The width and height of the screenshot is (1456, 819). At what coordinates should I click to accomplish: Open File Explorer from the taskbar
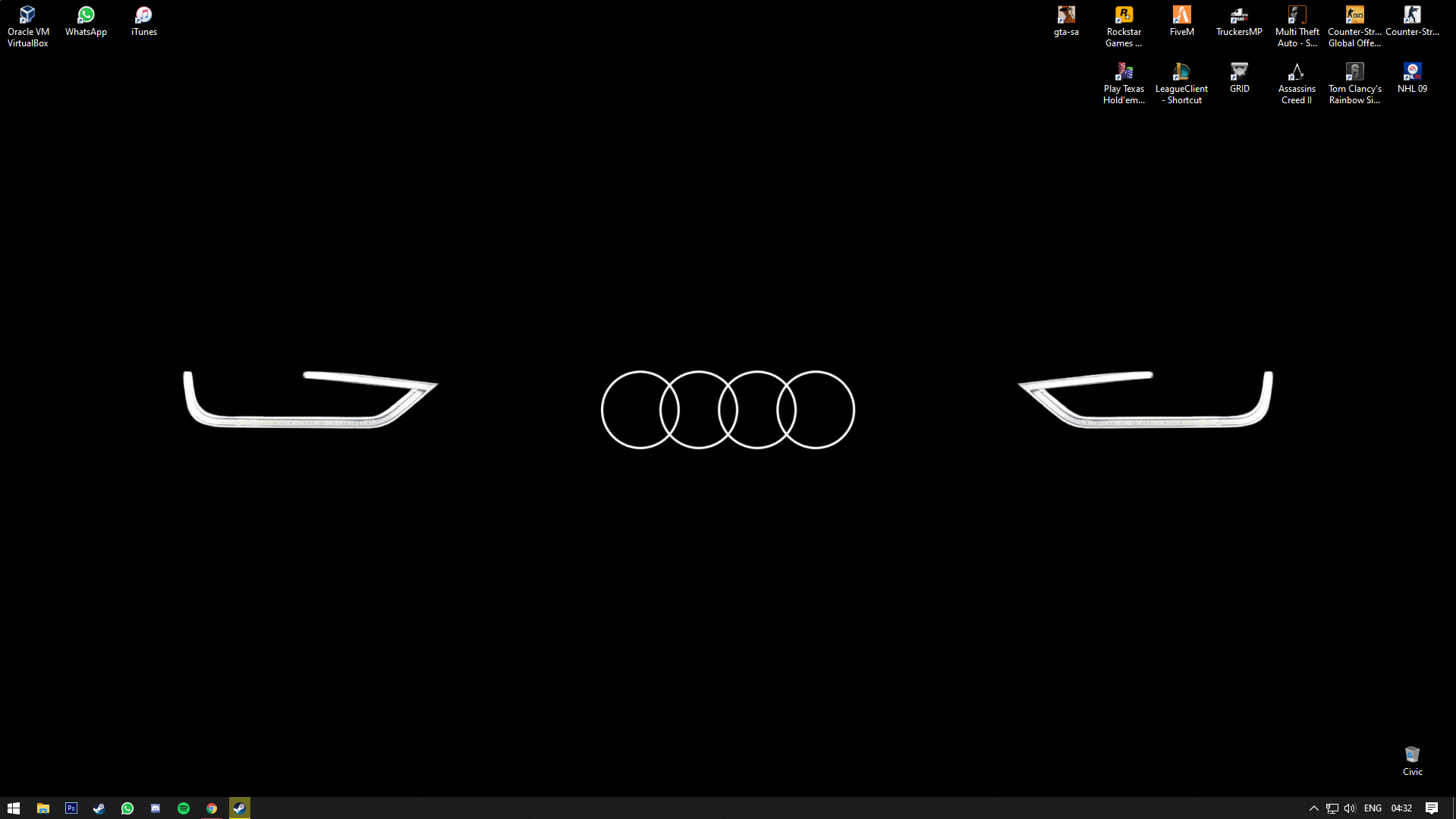42,808
